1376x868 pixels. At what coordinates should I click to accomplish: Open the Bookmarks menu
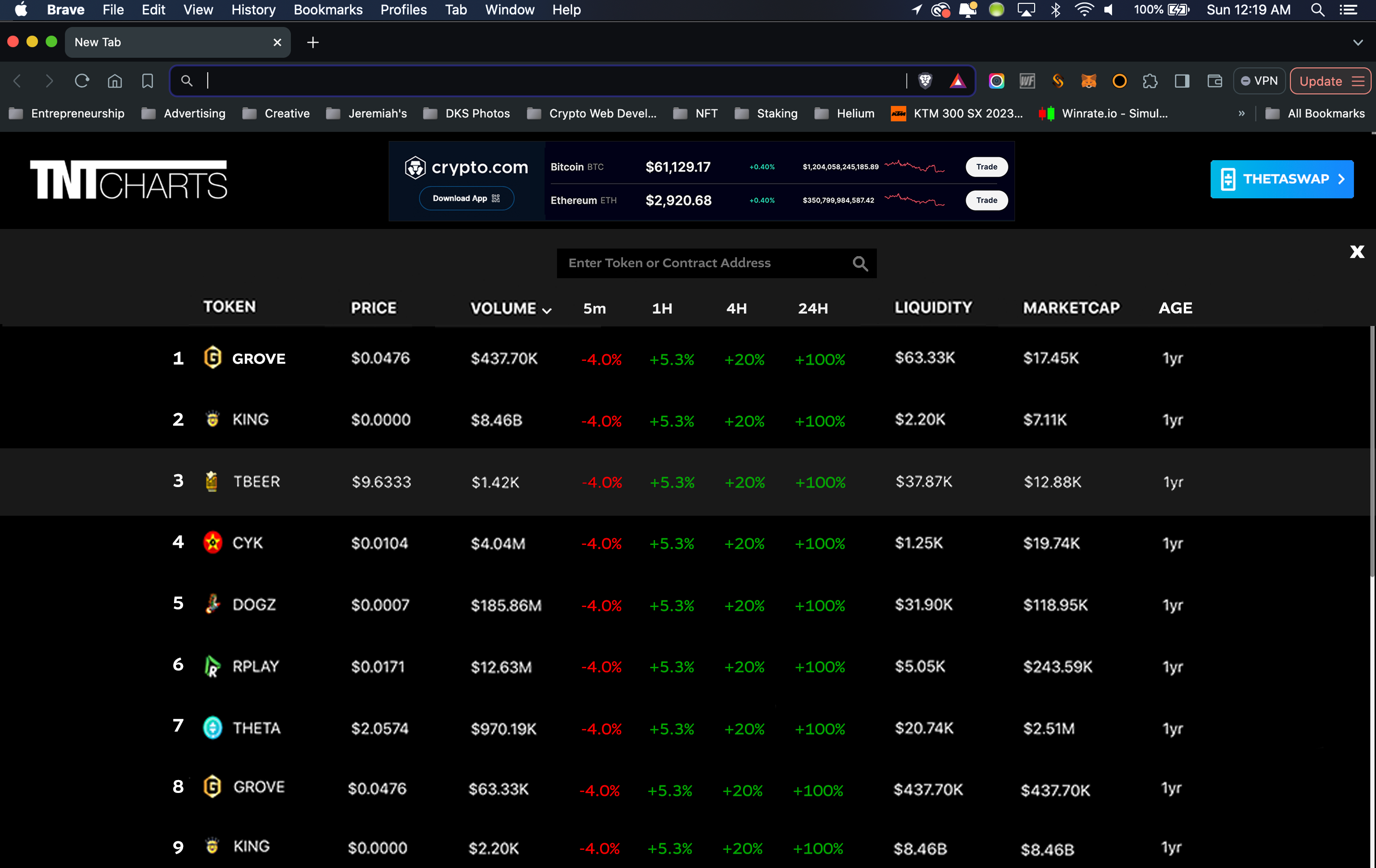pos(328,10)
